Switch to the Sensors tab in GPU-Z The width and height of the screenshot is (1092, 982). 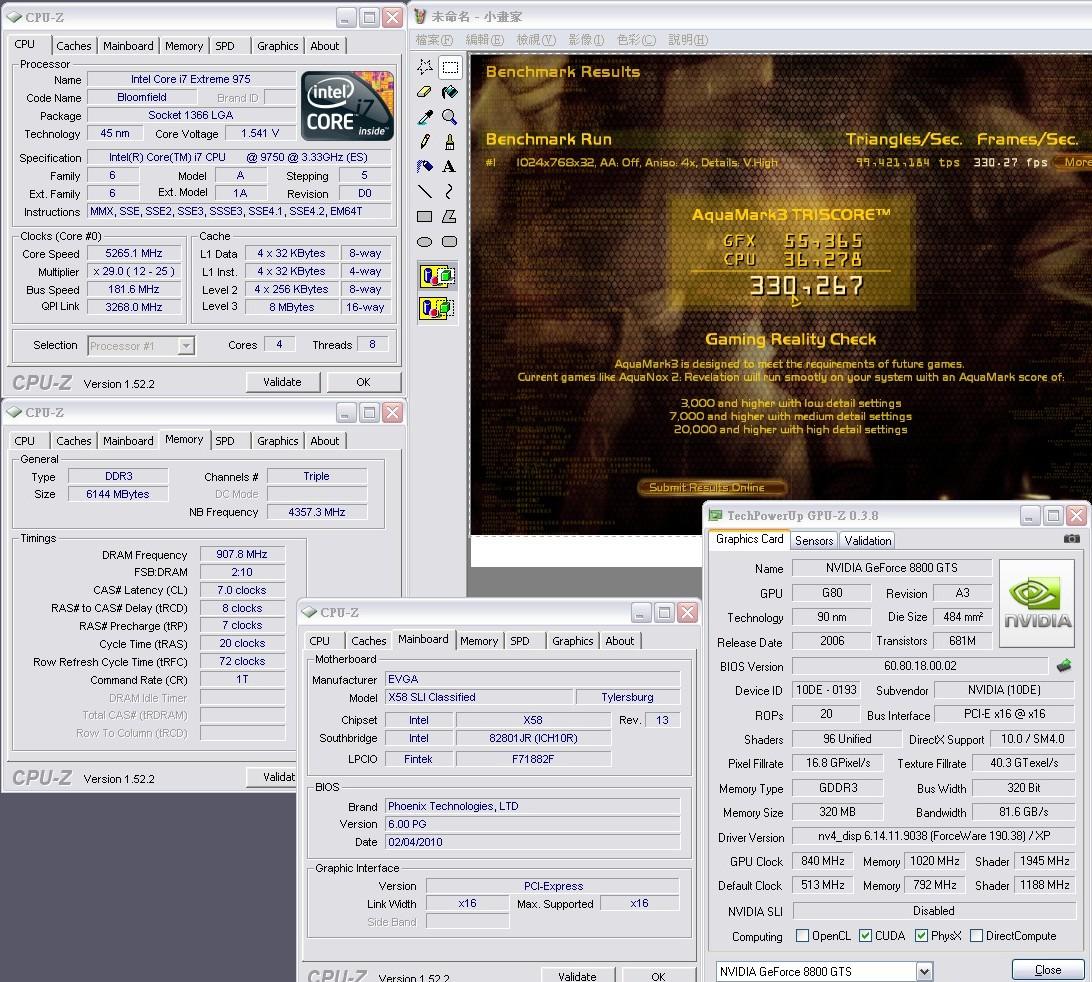[813, 540]
